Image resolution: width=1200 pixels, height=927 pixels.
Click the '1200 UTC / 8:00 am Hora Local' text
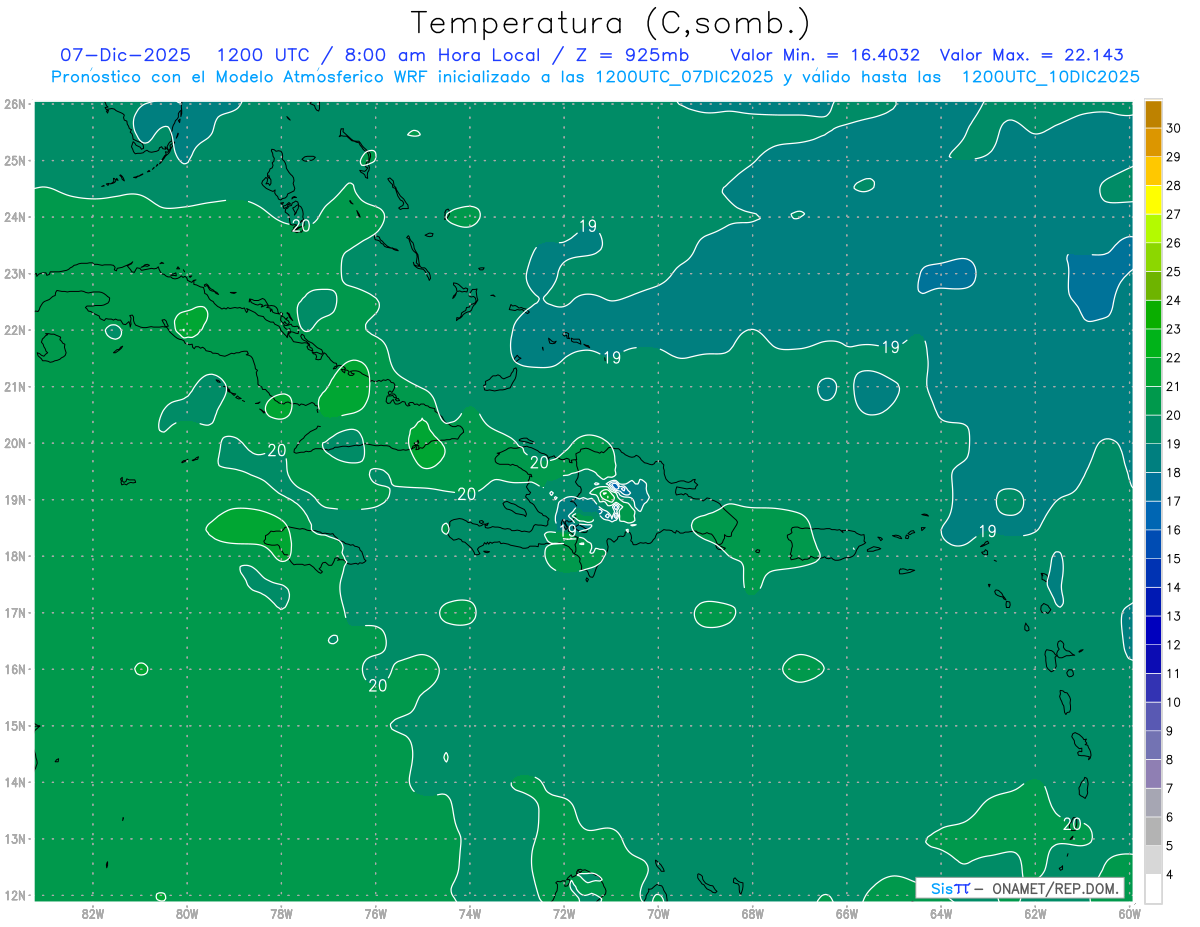click(x=378, y=55)
